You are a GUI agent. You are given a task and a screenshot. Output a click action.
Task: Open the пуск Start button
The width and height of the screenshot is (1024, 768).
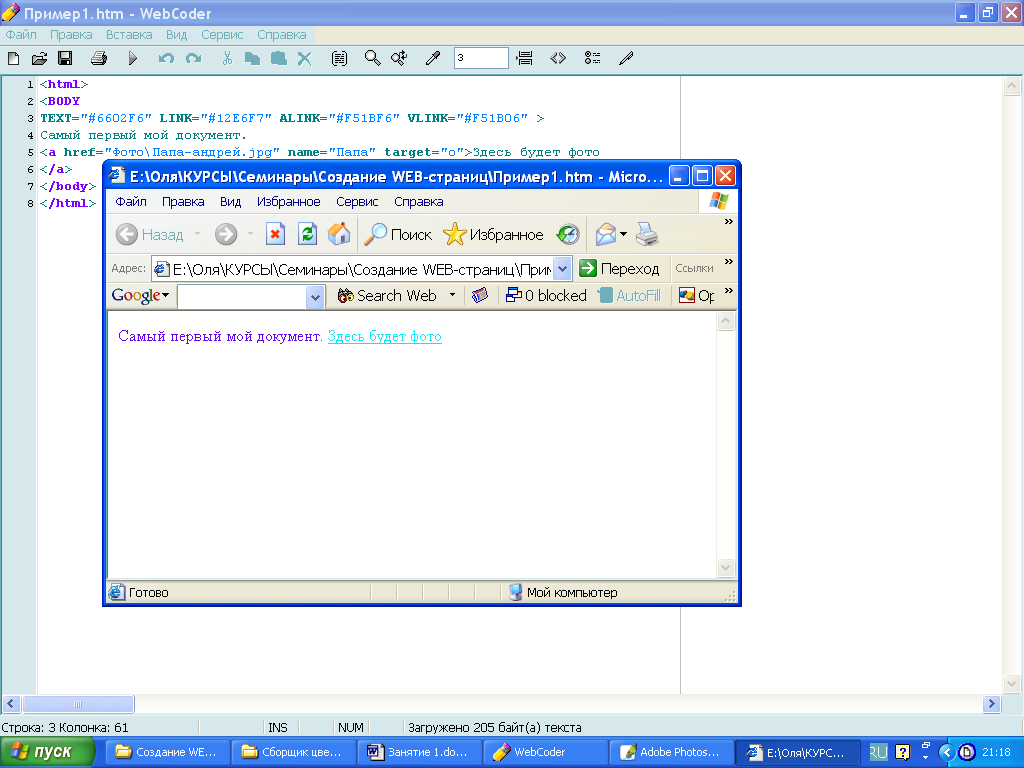click(x=46, y=752)
